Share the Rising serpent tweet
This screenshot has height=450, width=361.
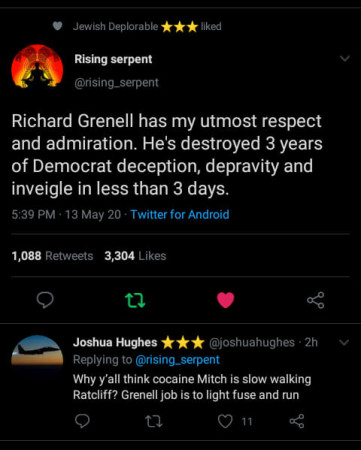click(x=315, y=300)
